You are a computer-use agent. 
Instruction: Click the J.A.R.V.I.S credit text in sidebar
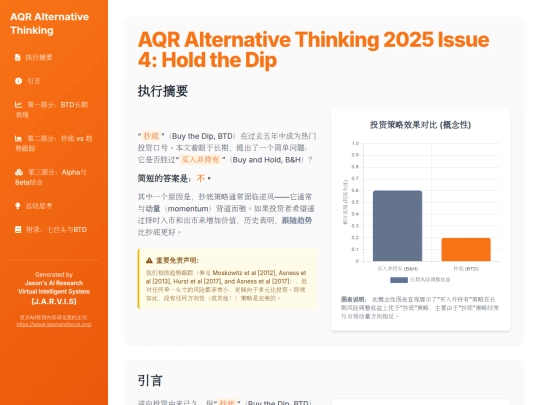pos(54,301)
